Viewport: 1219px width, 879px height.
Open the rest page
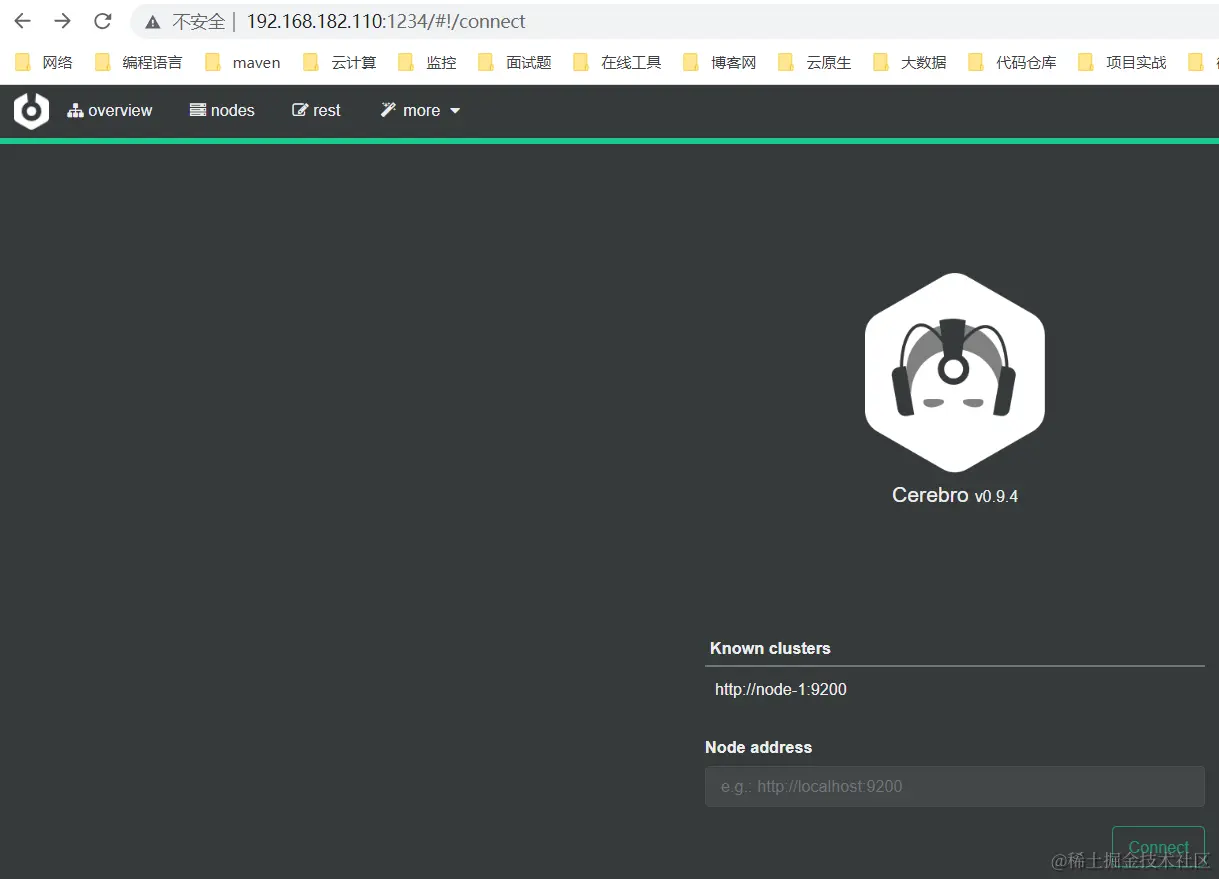316,111
